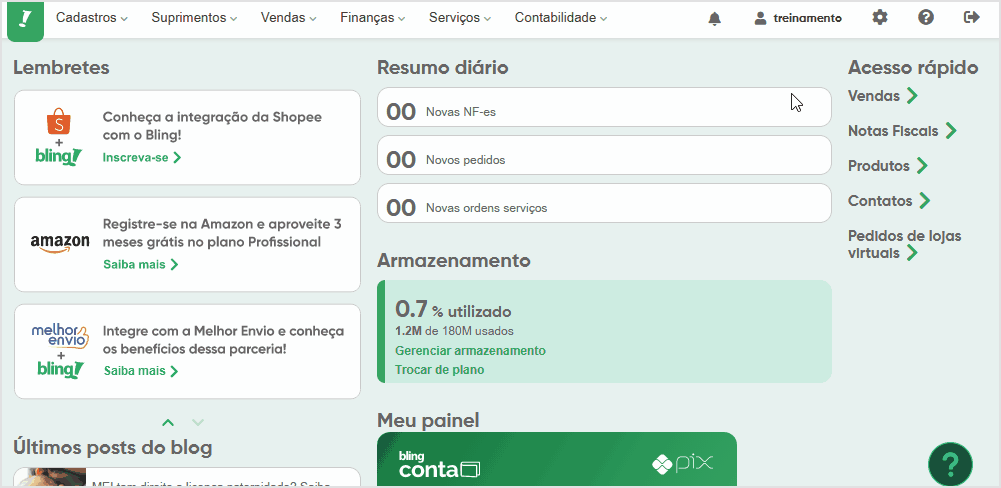Image resolution: width=1001 pixels, height=488 pixels.
Task: Click the help question mark in top bar
Action: [x=926, y=18]
